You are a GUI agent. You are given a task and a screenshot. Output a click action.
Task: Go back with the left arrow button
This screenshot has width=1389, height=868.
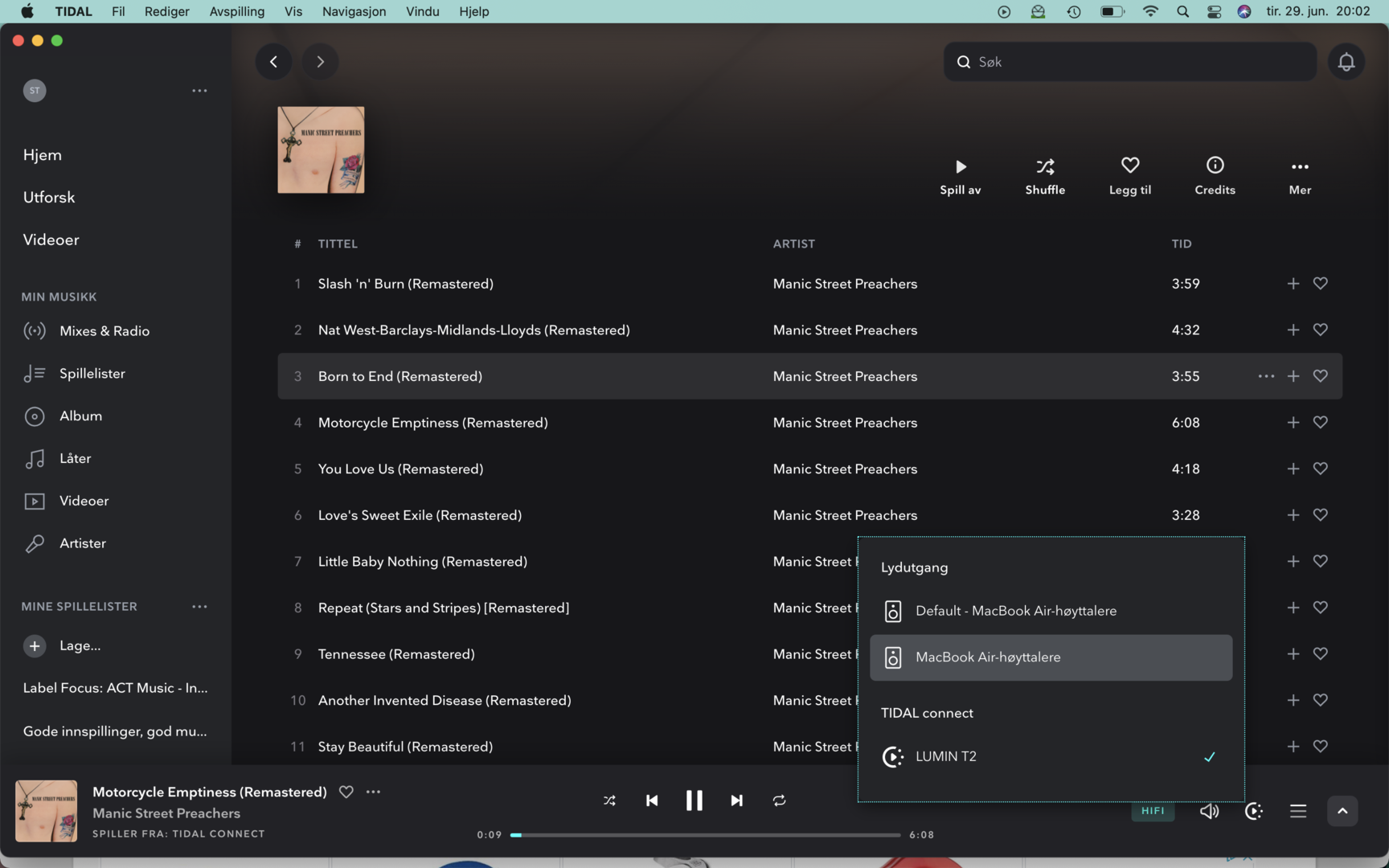pos(273,62)
